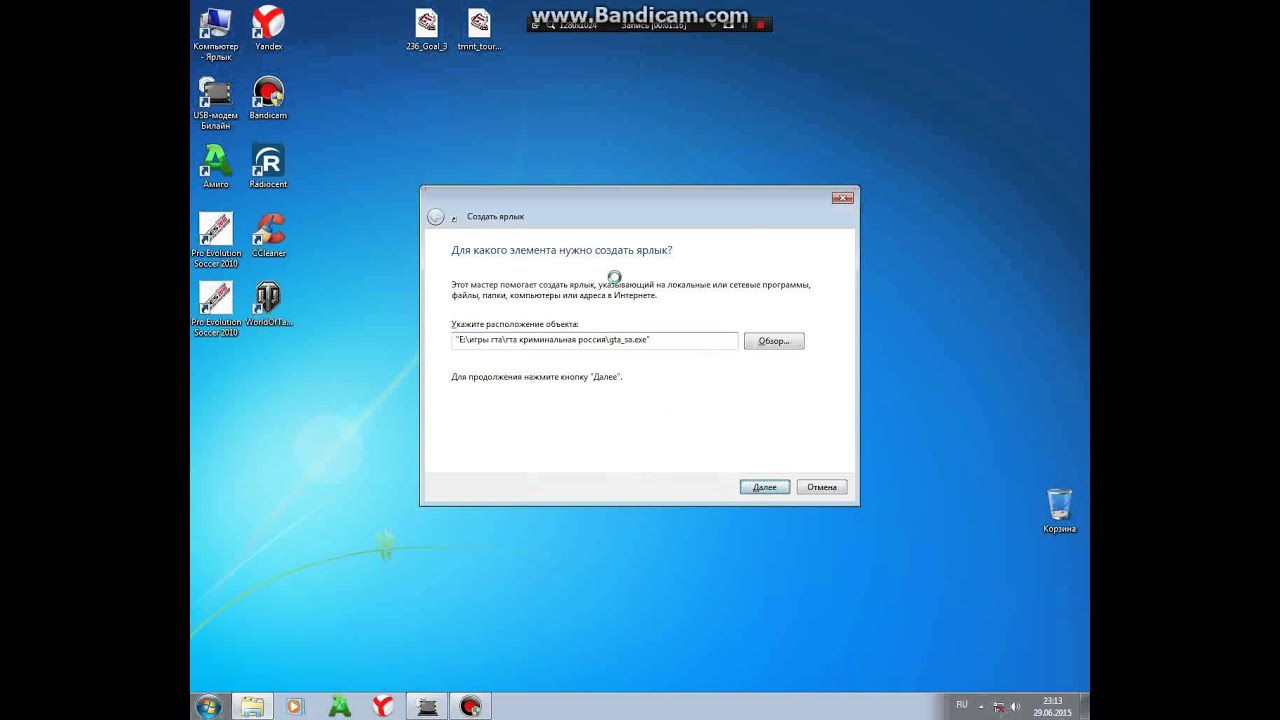Open USB-модем Билайн desktop icon
Screen dimensions: 1280x720
point(216,104)
